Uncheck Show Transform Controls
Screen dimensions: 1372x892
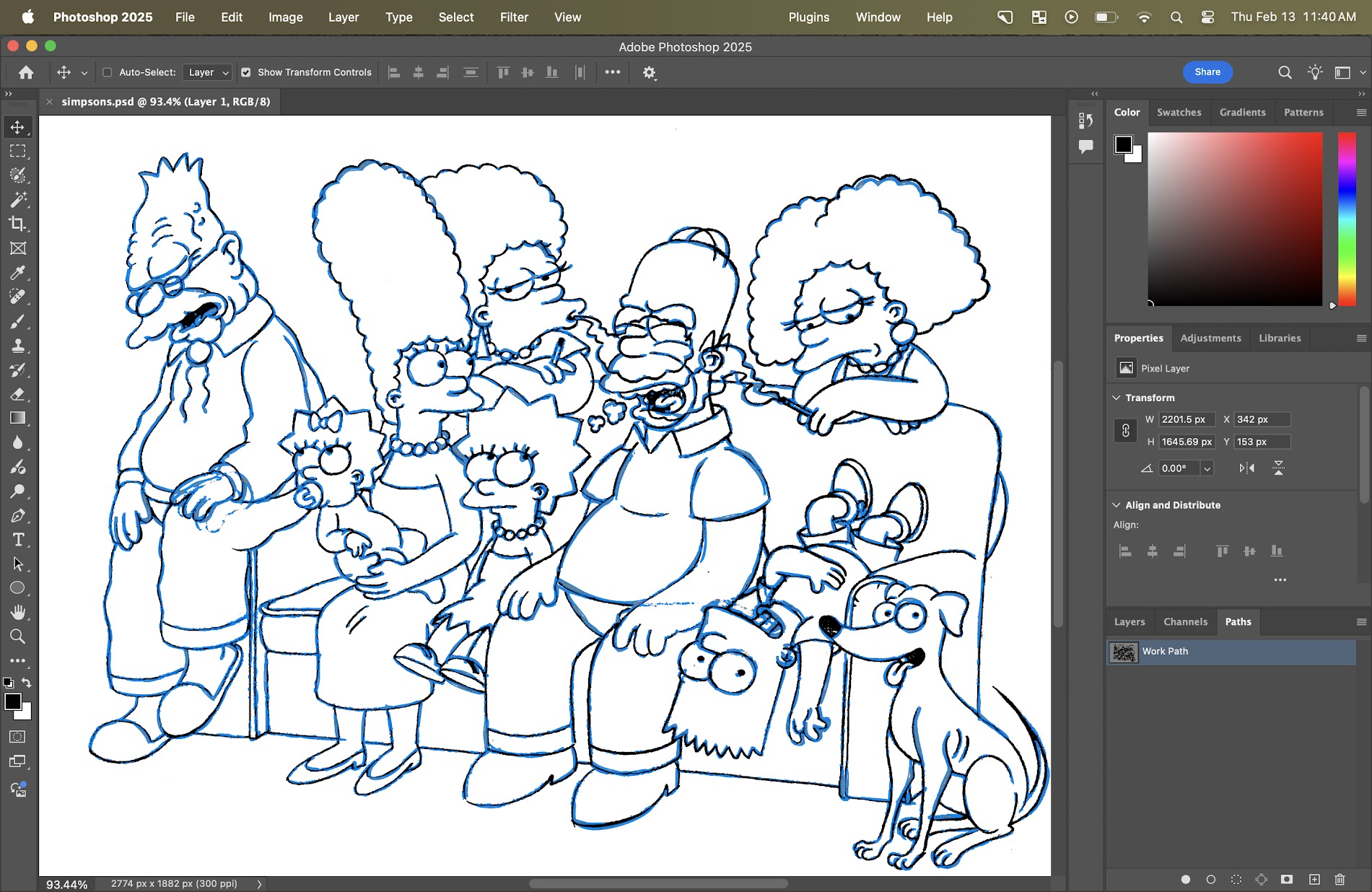coord(246,72)
